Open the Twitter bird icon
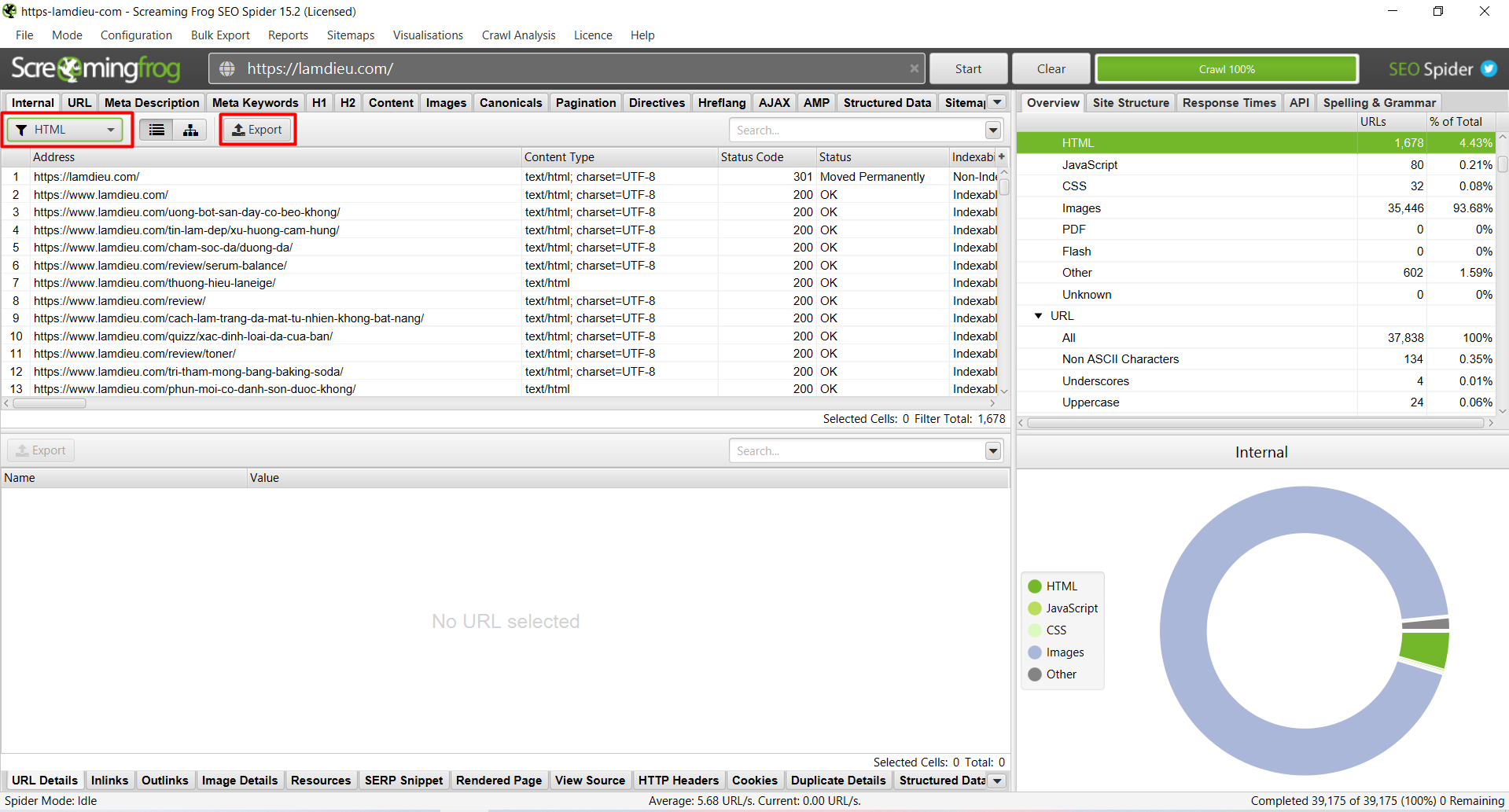 click(1489, 68)
